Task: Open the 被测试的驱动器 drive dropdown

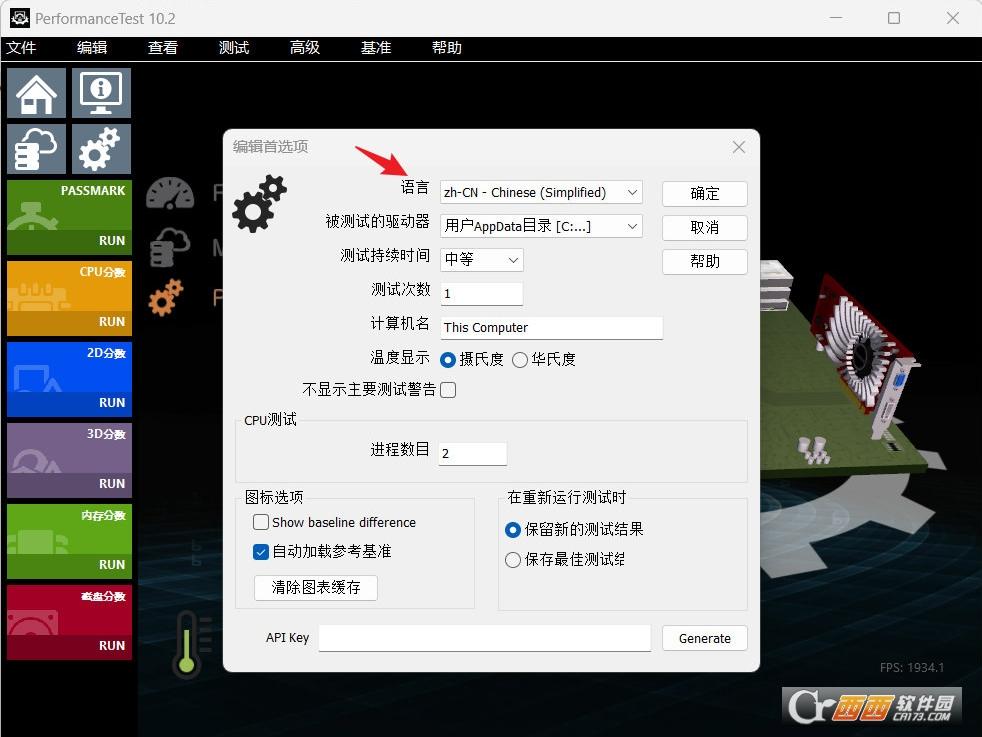Action: (541, 226)
